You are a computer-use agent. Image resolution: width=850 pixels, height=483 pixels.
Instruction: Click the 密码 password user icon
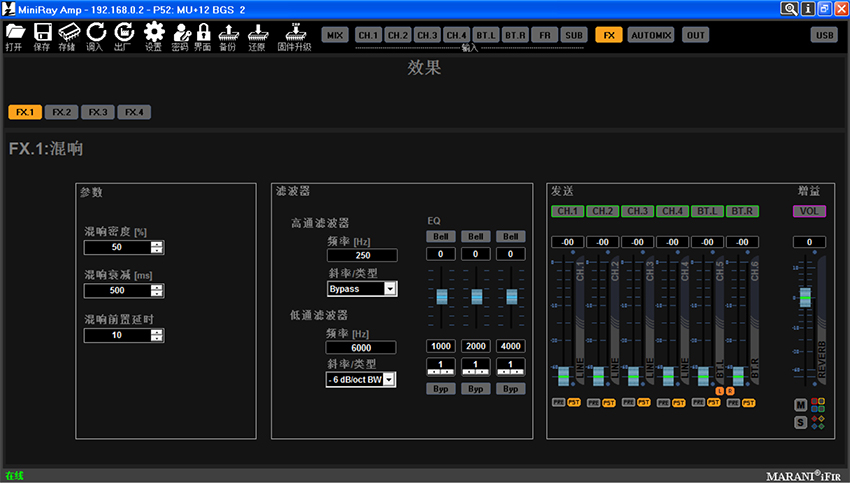coord(180,33)
